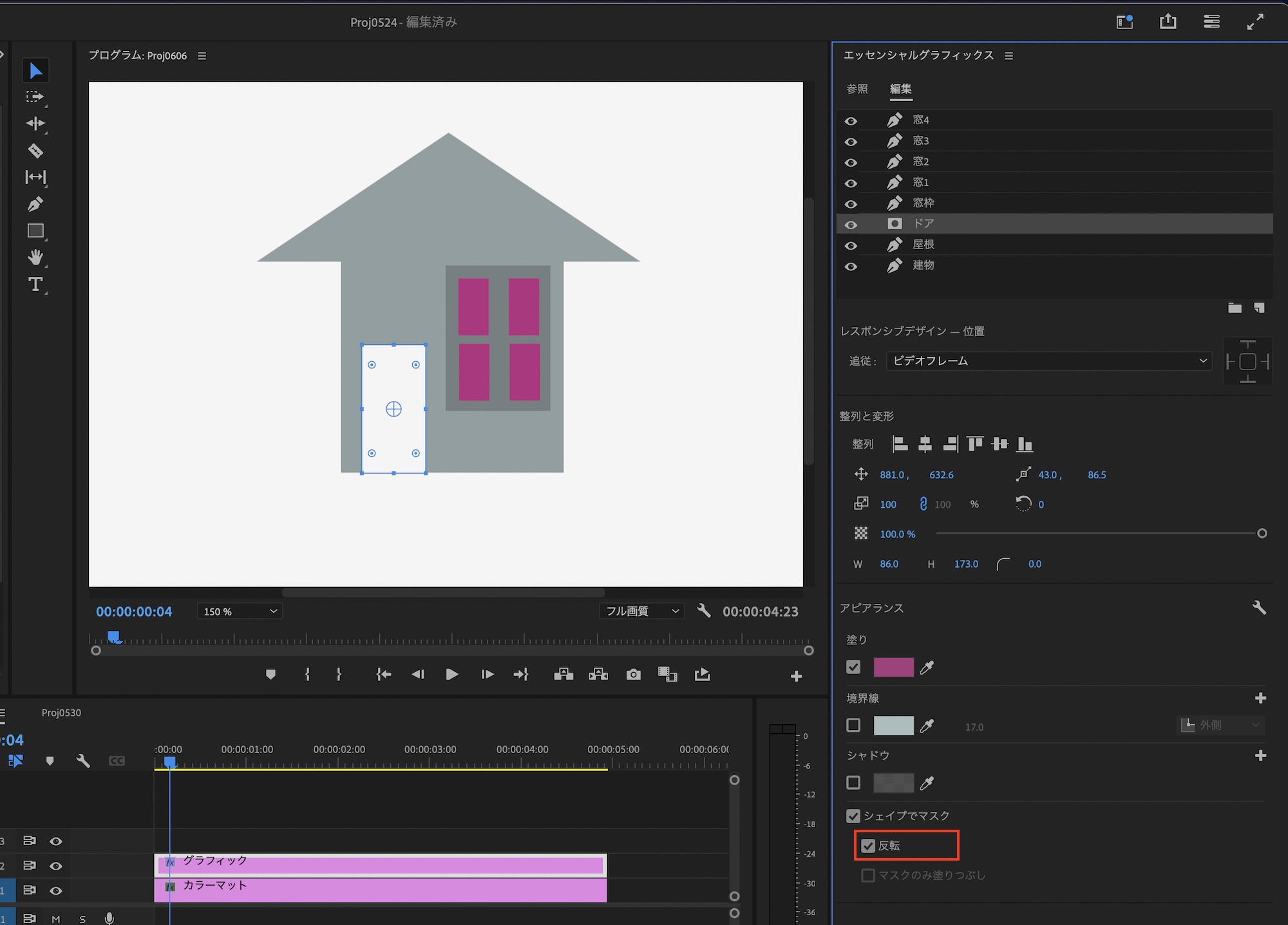Click the Export Frame camera icon
The height and width of the screenshot is (925, 1288).
(633, 675)
